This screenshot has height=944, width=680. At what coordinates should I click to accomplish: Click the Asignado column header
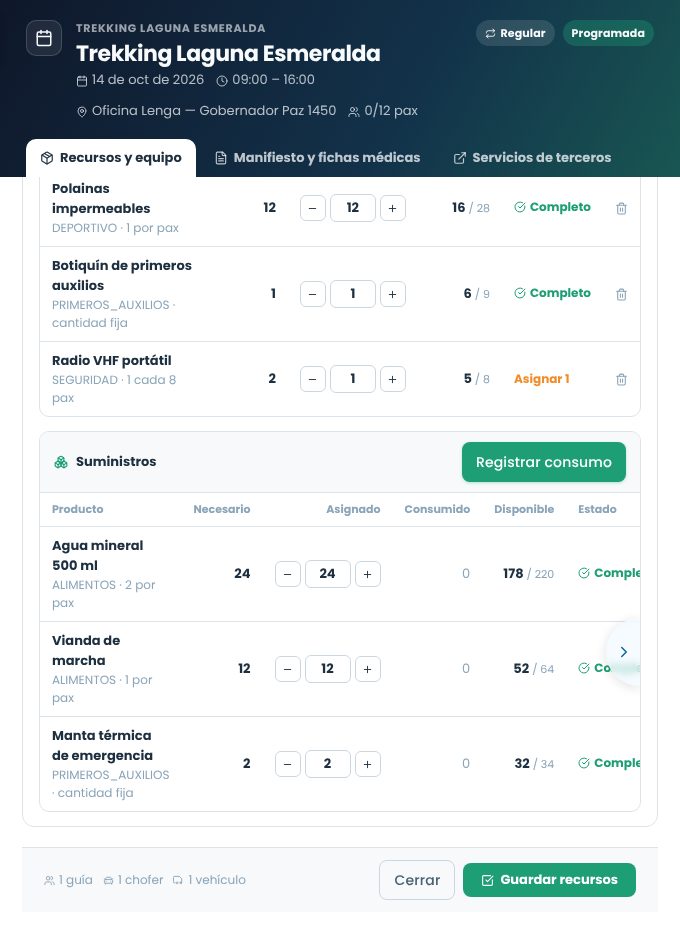[x=354, y=509]
